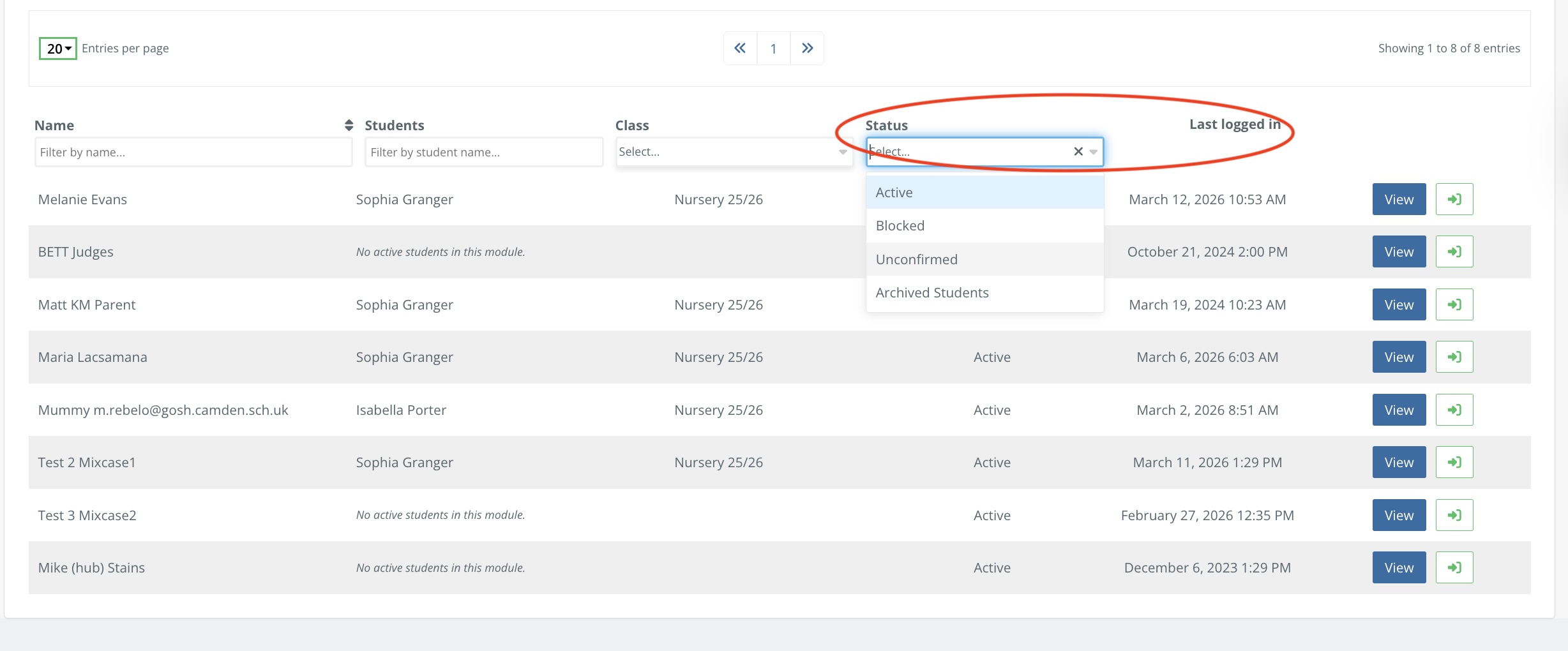Click the login-as icon for Mike (hub) Stains
Image resolution: width=1568 pixels, height=651 pixels.
pos(1454,567)
